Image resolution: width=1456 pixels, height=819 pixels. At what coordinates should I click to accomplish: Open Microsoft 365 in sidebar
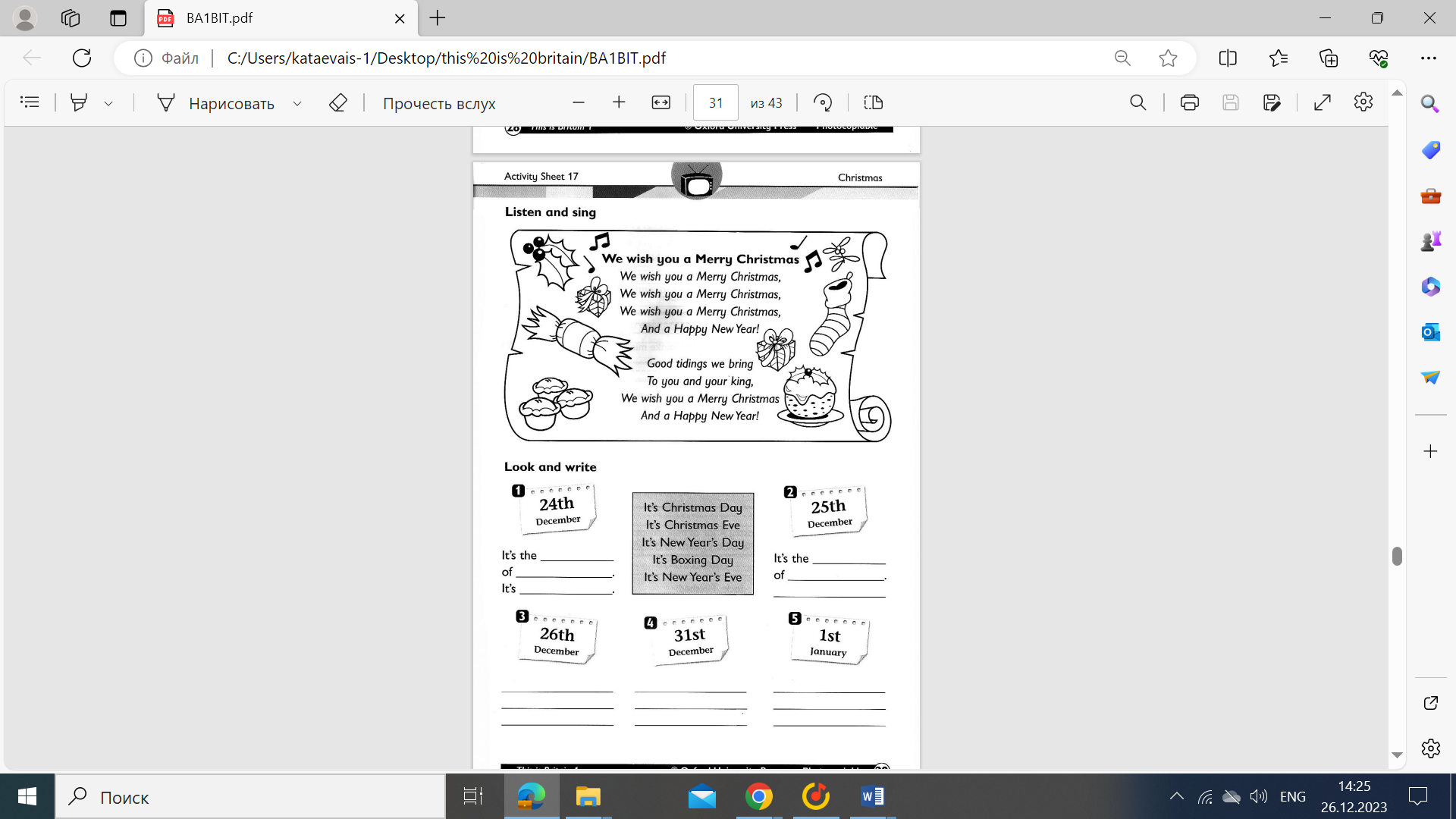pos(1430,287)
